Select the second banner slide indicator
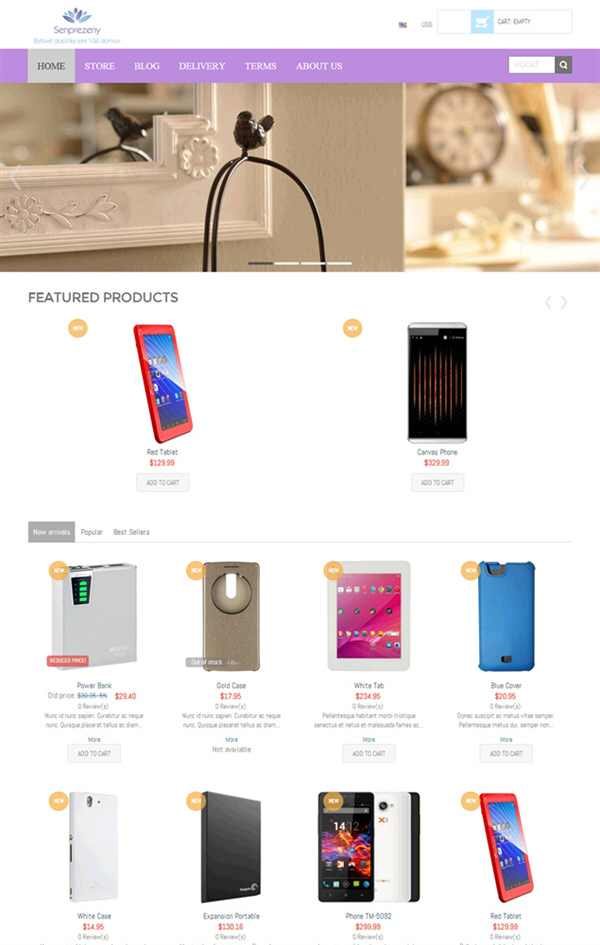600x945 pixels. [287, 263]
